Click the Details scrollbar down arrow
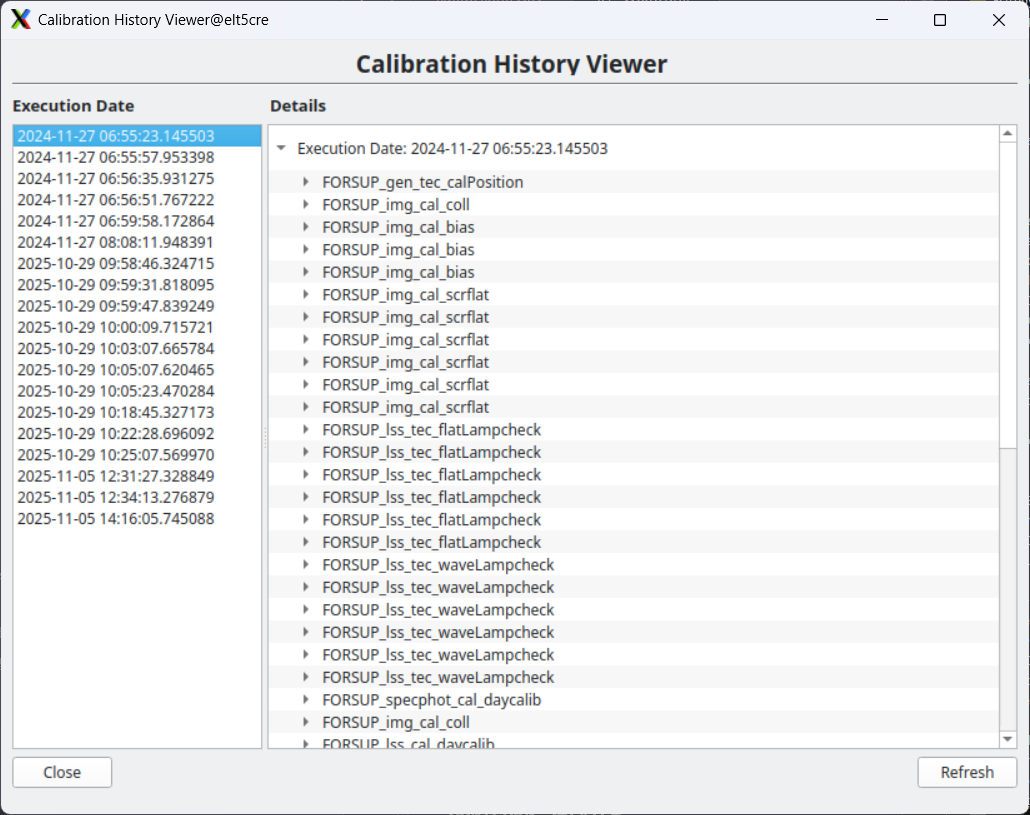 coord(1008,739)
